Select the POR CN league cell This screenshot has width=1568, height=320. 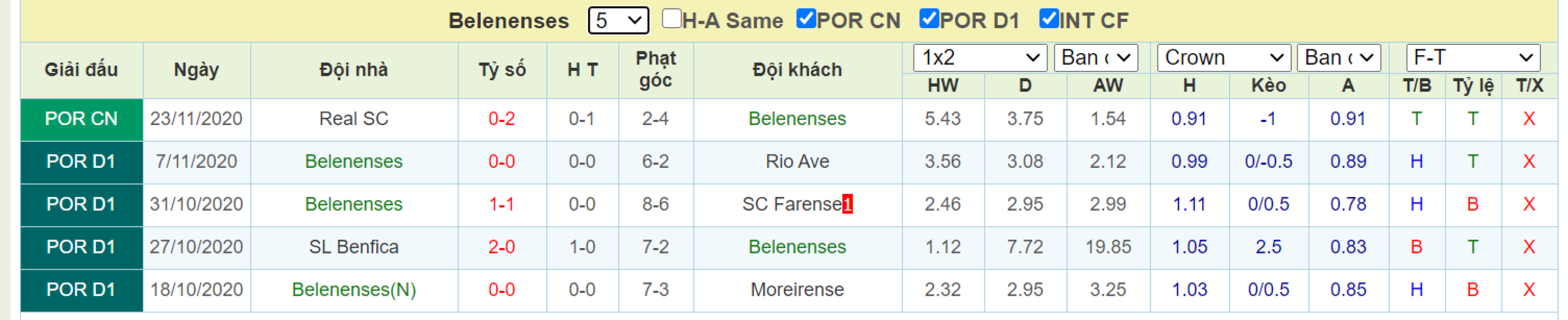tap(82, 119)
